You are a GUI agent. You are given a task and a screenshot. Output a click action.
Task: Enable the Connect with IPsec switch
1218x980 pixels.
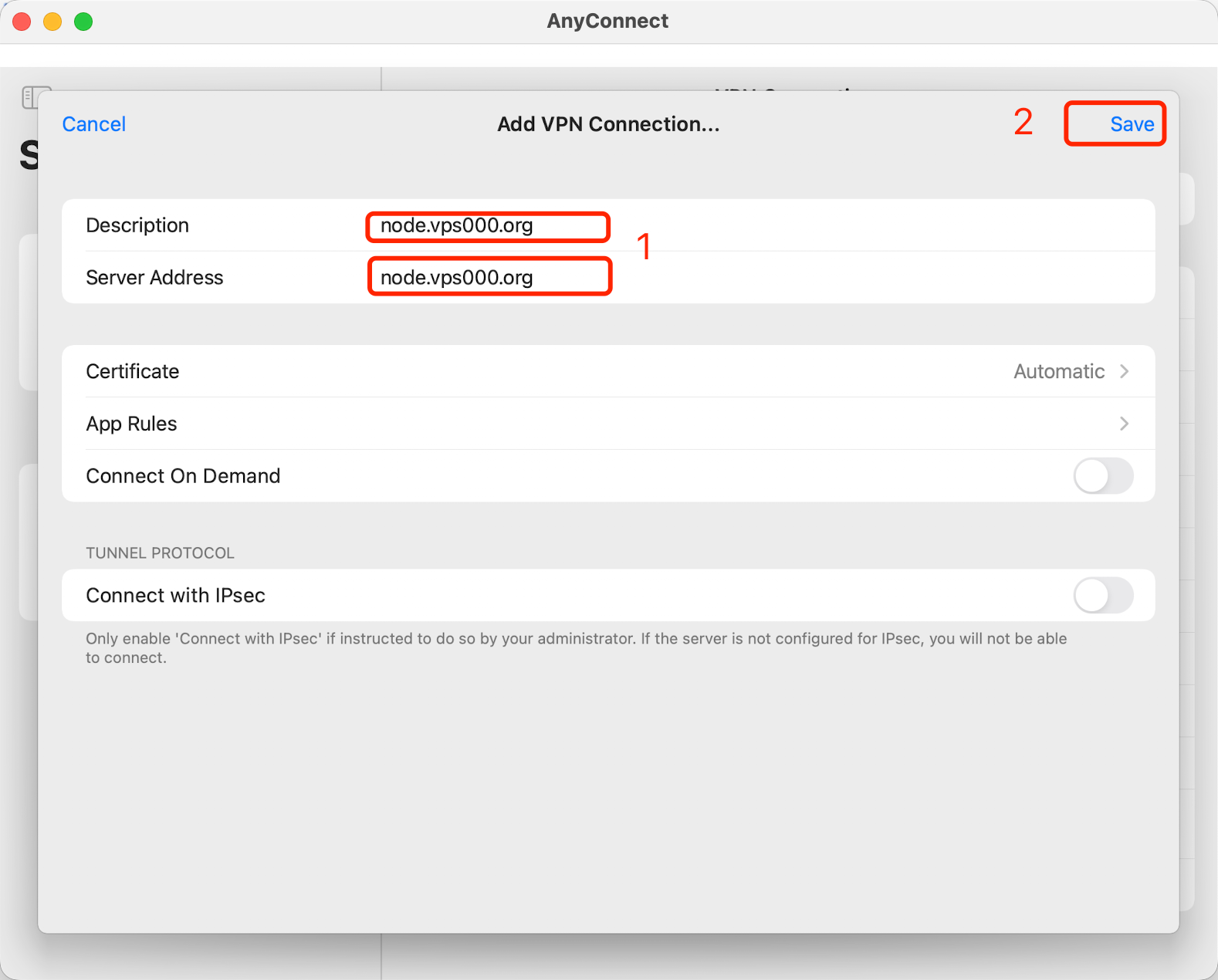click(1102, 596)
